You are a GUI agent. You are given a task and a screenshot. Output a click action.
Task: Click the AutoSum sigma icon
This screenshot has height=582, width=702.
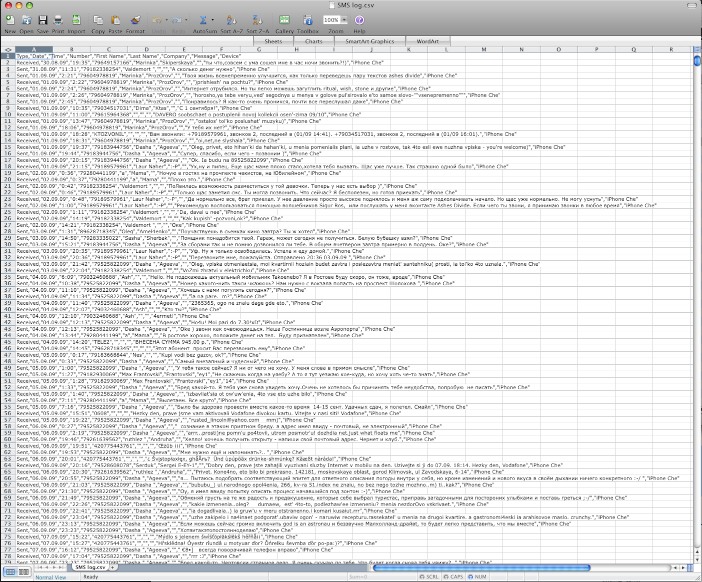[203, 20]
